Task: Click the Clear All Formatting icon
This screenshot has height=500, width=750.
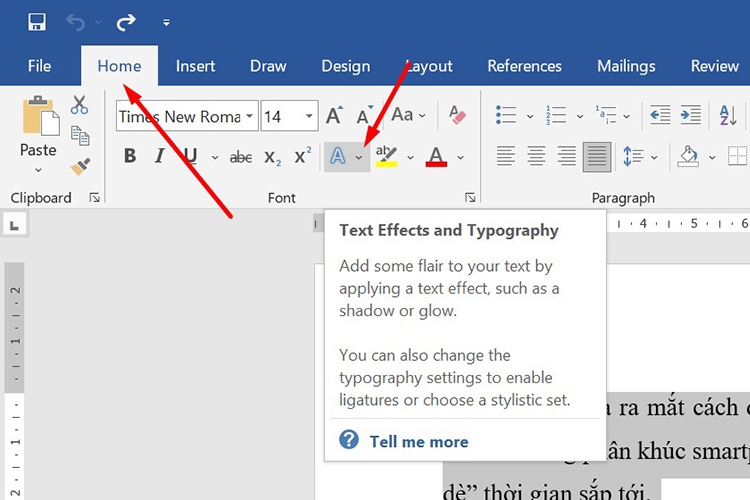Action: pyautogui.click(x=457, y=115)
